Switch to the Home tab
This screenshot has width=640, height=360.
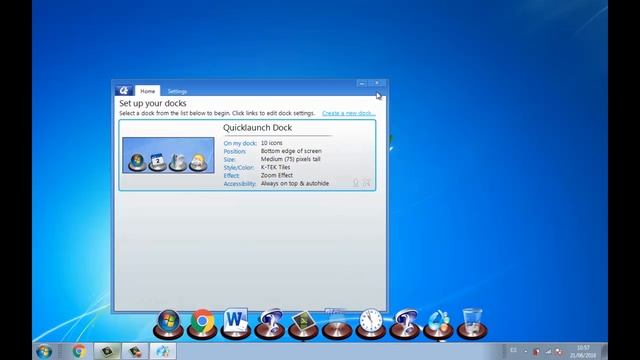pos(147,91)
